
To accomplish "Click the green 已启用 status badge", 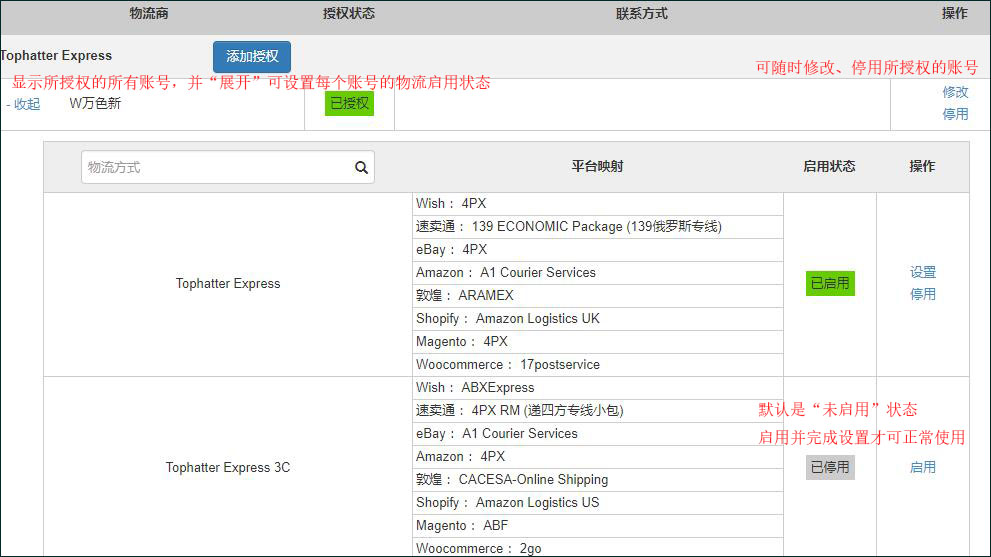I will coord(830,283).
